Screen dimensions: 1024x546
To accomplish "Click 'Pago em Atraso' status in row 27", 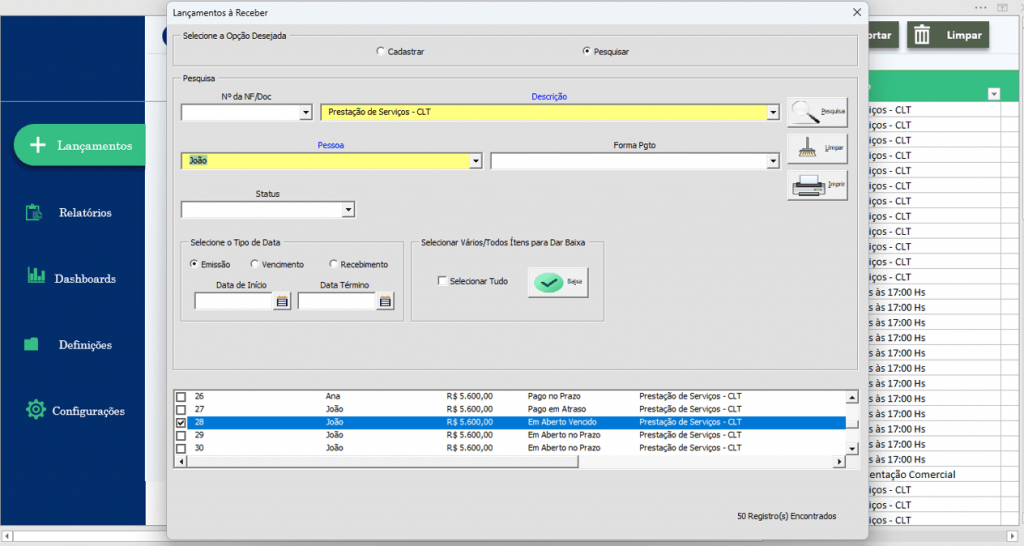I will click(x=556, y=410).
